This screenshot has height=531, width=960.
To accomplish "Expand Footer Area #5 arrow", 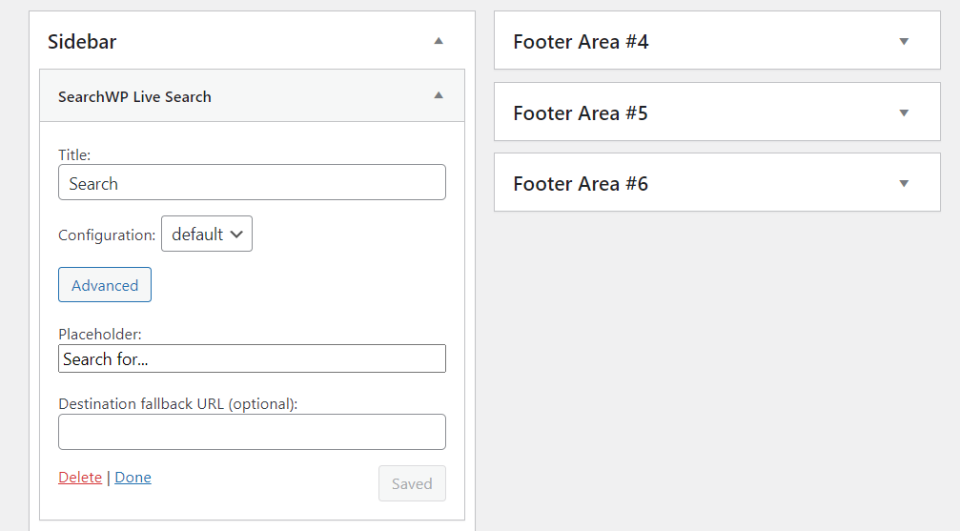I will (904, 113).
